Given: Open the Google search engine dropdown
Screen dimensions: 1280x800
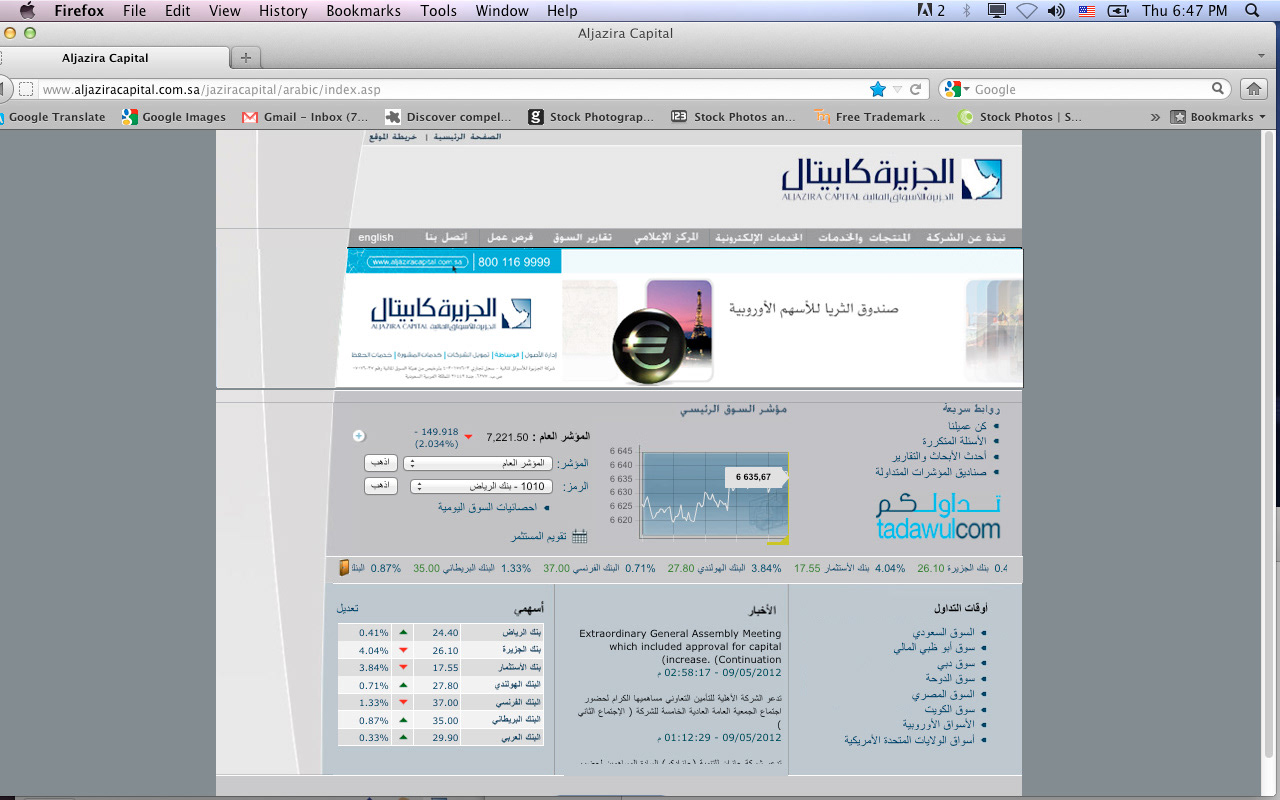Looking at the screenshot, I should tap(957, 89).
